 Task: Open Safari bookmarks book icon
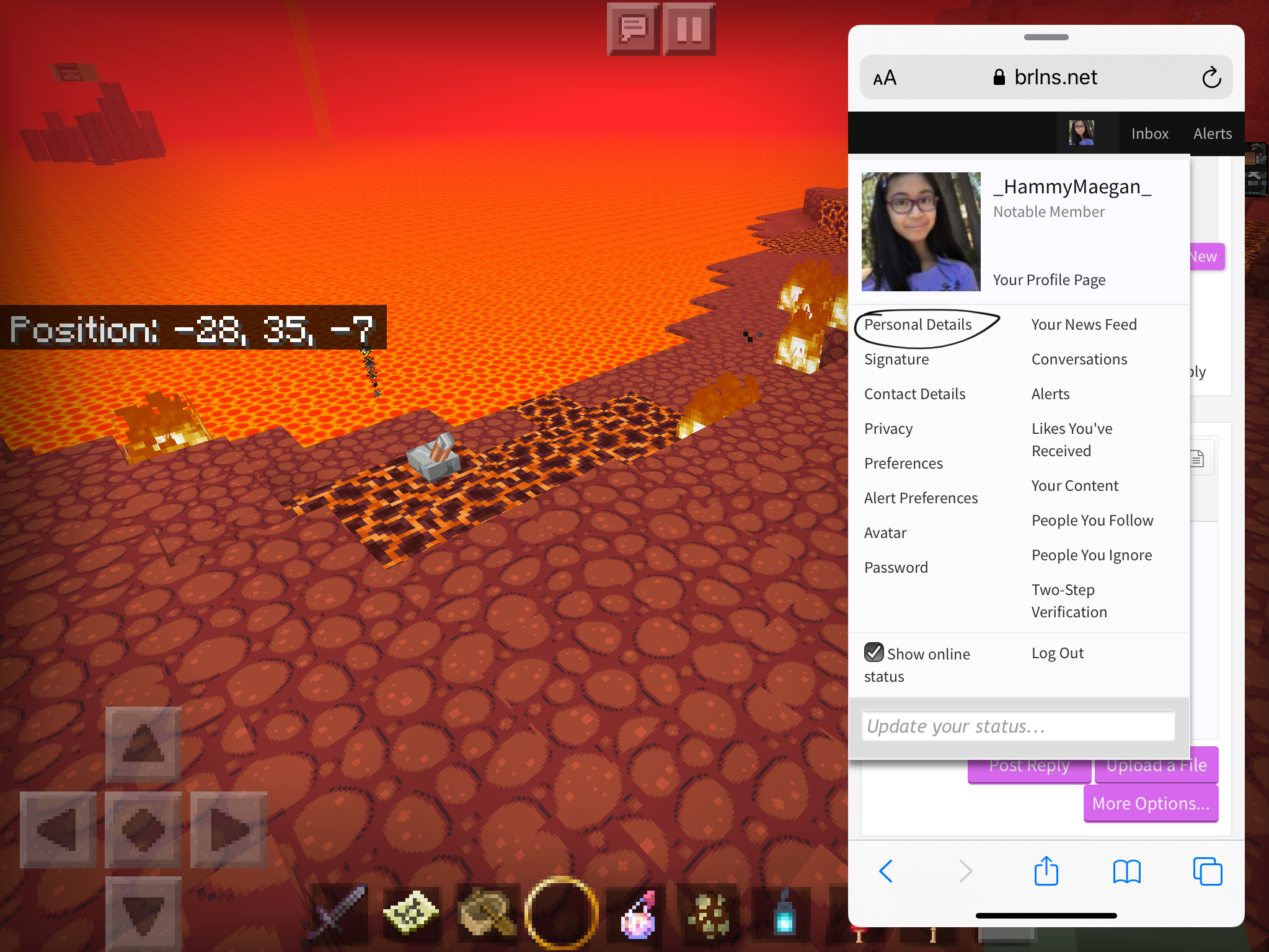click(1126, 871)
